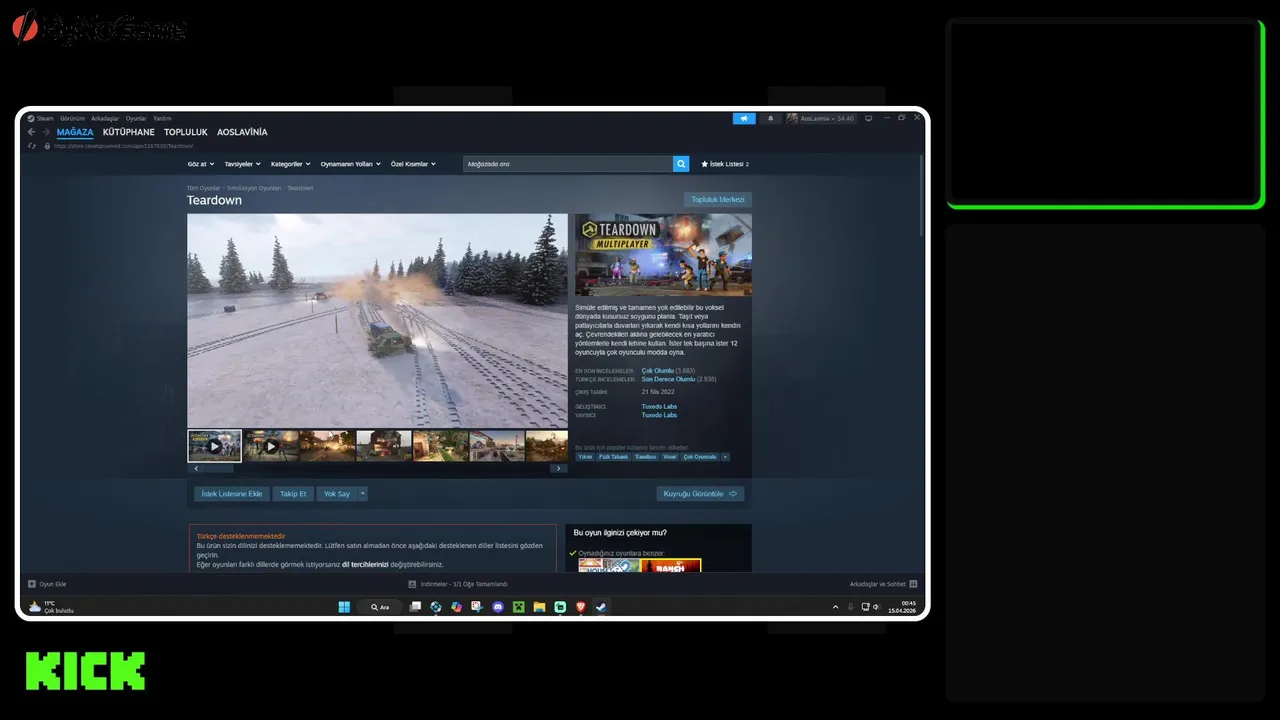Click the blue announcements megaphone button
The height and width of the screenshot is (720, 1280).
tap(744, 118)
